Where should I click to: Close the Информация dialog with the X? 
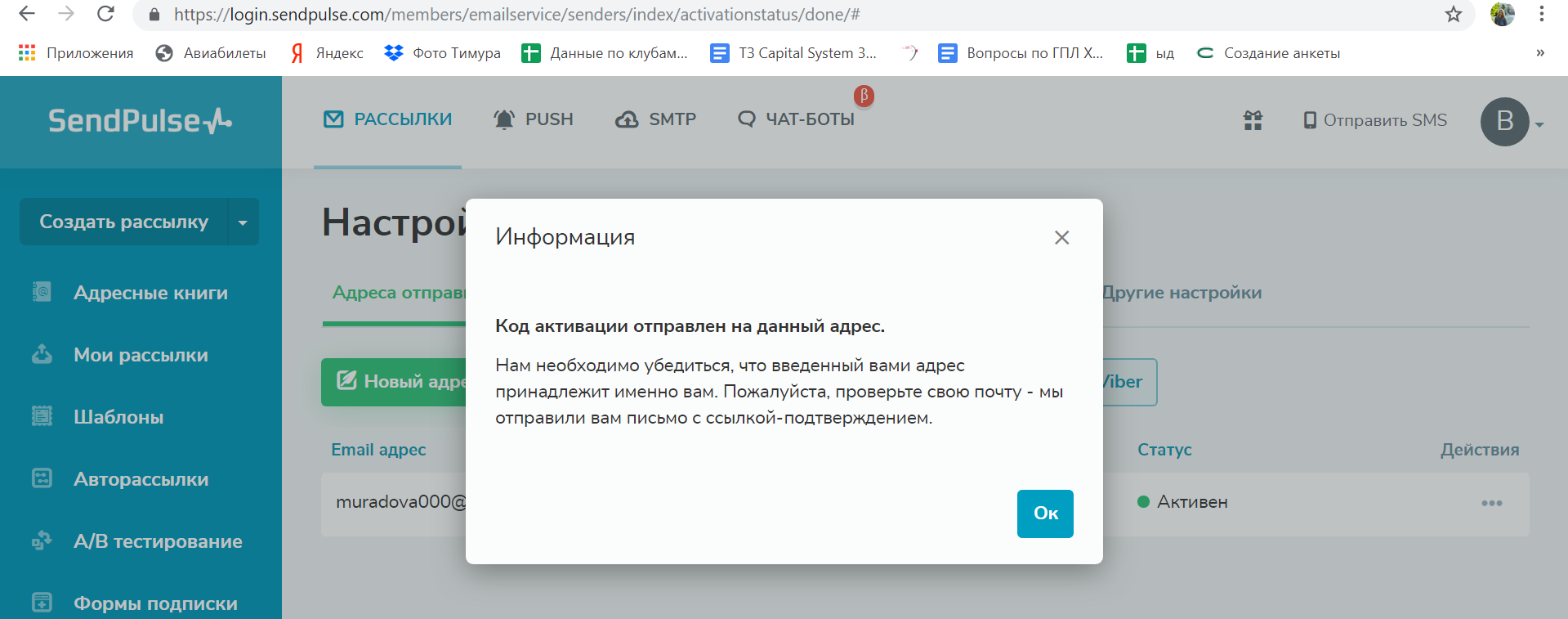[x=1061, y=237]
